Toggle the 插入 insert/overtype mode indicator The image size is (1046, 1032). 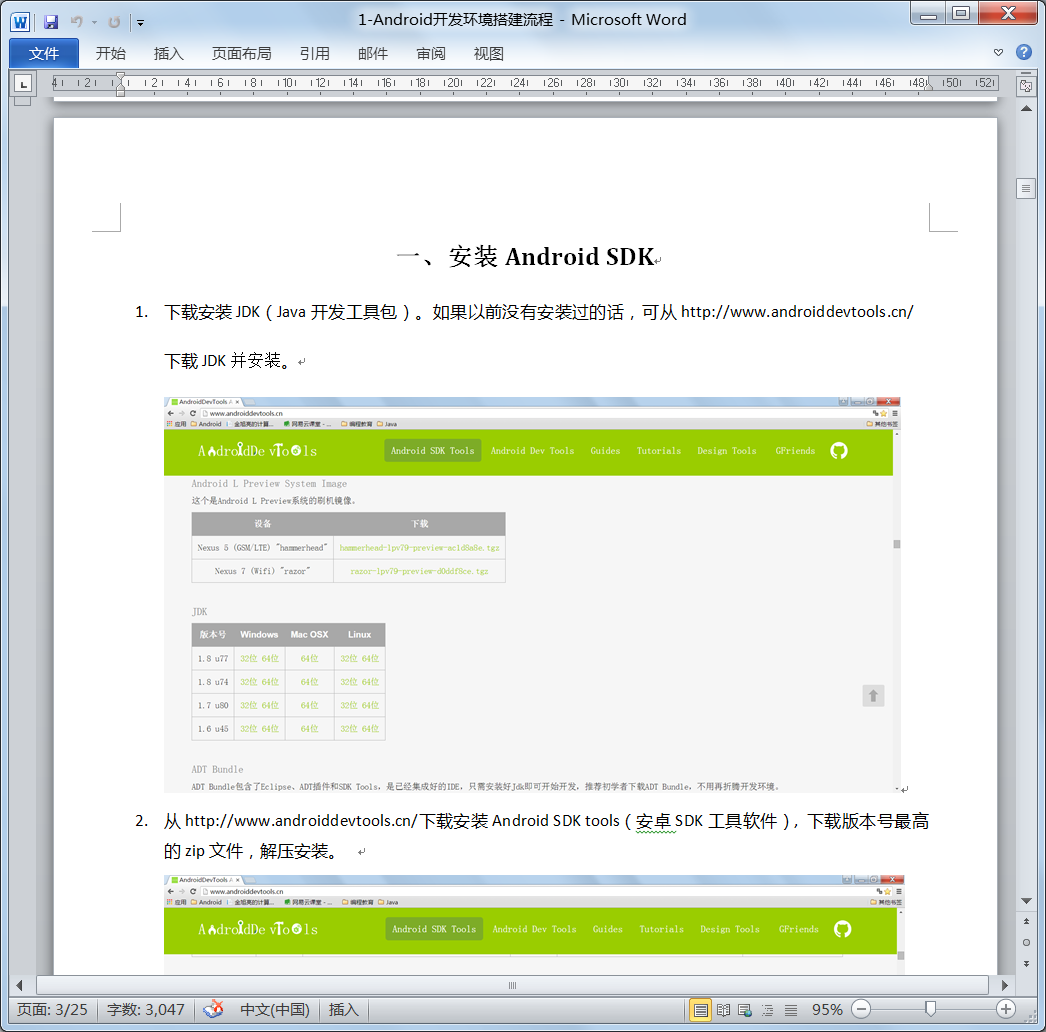(344, 1010)
